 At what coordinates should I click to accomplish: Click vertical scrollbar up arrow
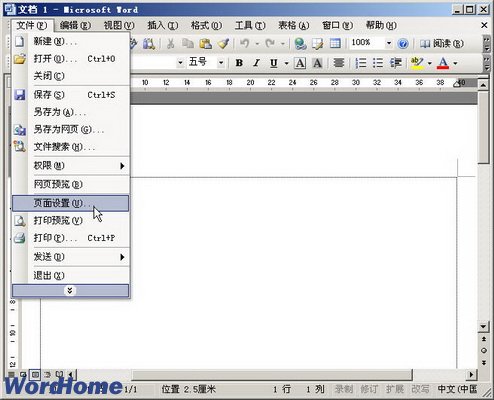pos(483,85)
